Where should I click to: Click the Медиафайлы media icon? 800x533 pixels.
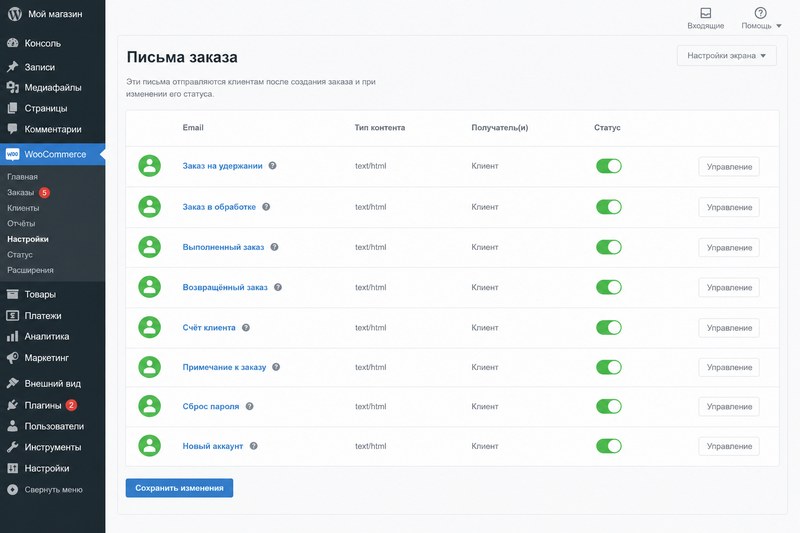pyautogui.click(x=13, y=87)
